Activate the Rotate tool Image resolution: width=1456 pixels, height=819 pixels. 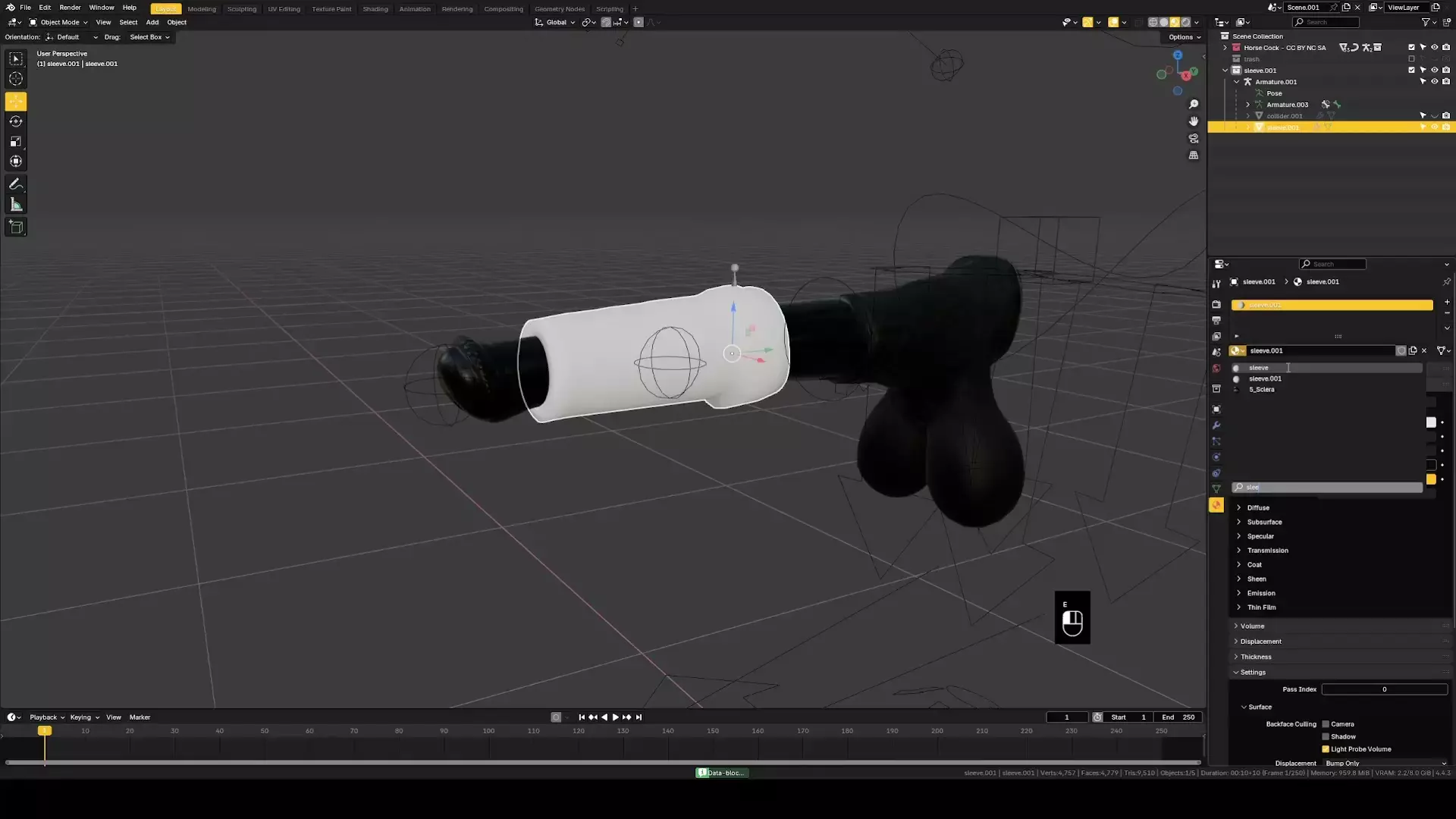click(x=16, y=121)
